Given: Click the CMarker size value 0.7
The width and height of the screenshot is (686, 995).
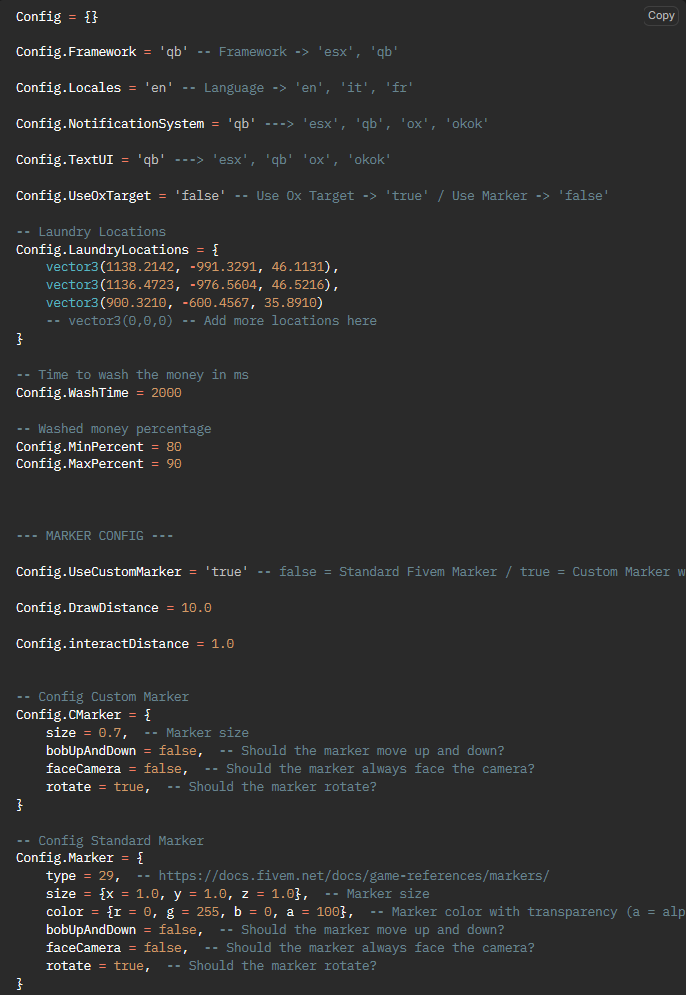Looking at the screenshot, I should tap(110, 733).
